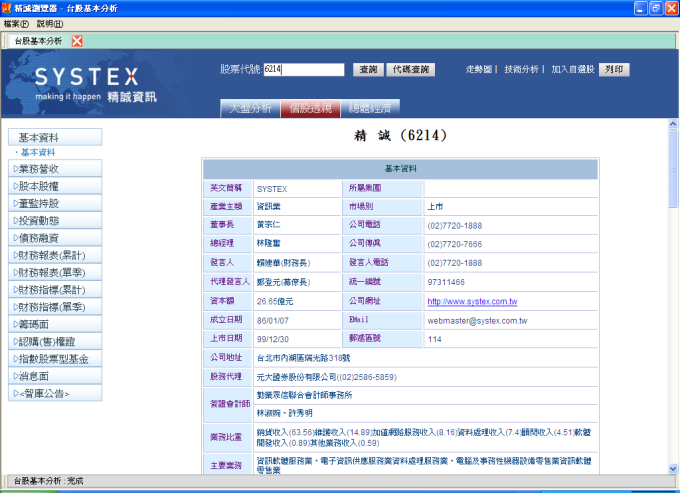The width and height of the screenshot is (680, 493).
Task: Switch to the 個股透視 tab
Action: coord(311,108)
